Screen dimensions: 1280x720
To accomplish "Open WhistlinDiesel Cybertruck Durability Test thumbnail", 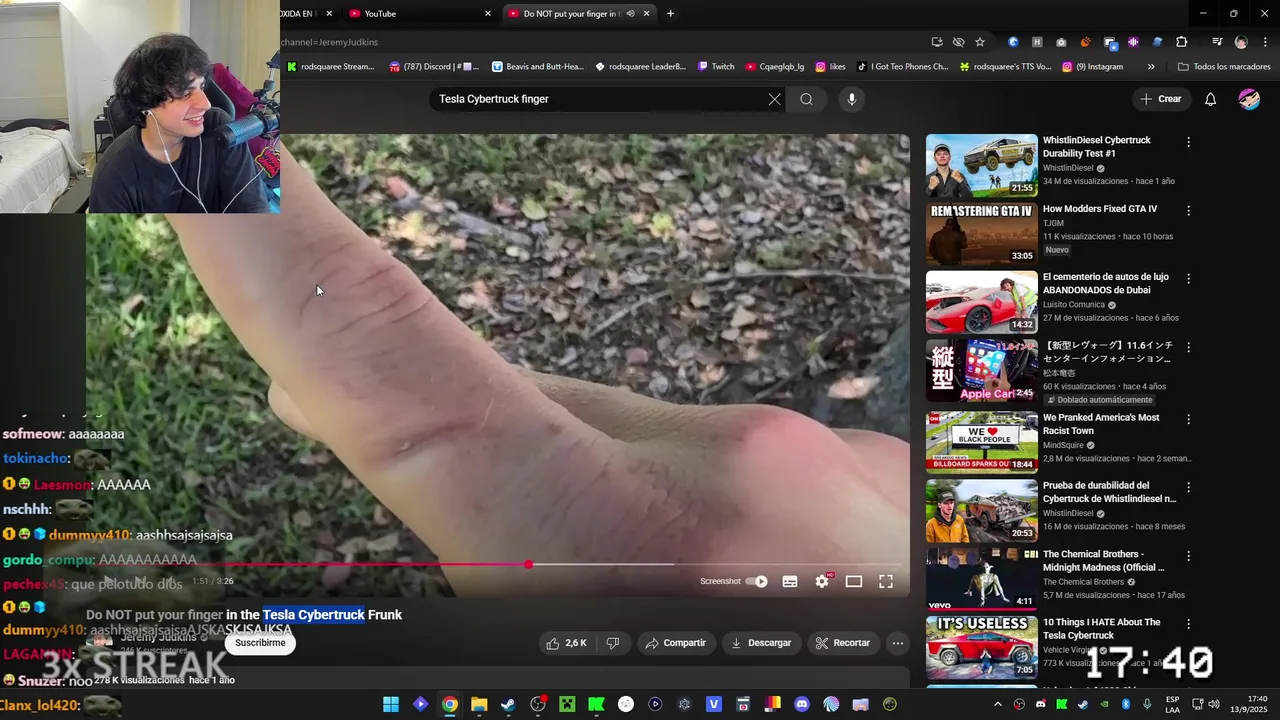I will coord(981,165).
